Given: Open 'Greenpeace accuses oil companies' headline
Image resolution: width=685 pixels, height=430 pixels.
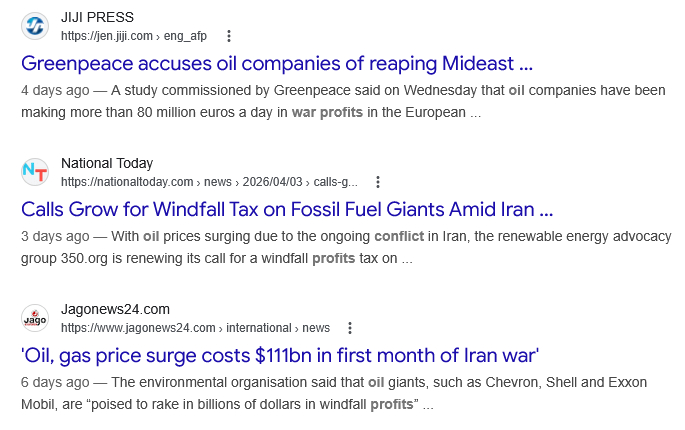Looking at the screenshot, I should pos(277,64).
